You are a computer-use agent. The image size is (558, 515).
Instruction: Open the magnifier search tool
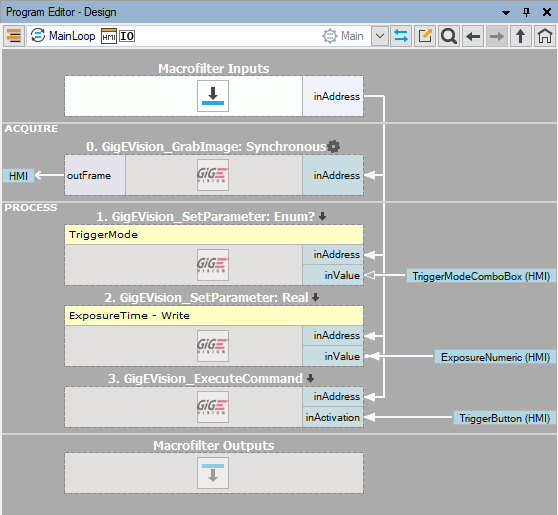(x=449, y=36)
